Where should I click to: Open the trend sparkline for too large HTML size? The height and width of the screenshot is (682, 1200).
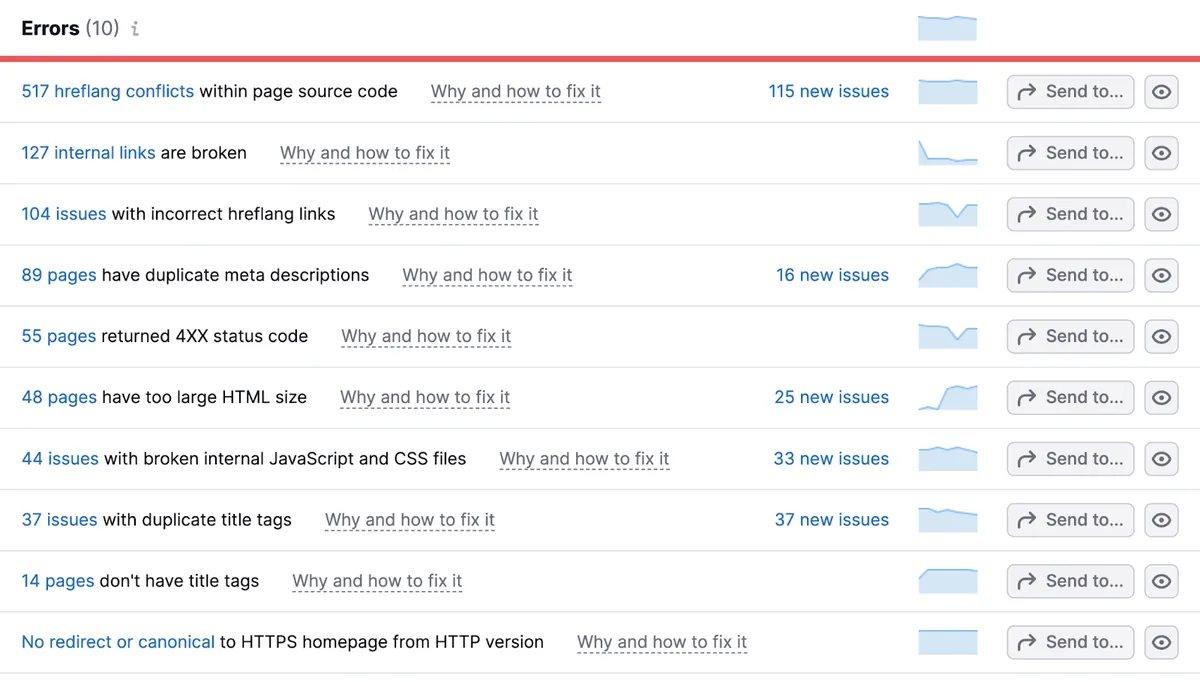click(x=947, y=398)
